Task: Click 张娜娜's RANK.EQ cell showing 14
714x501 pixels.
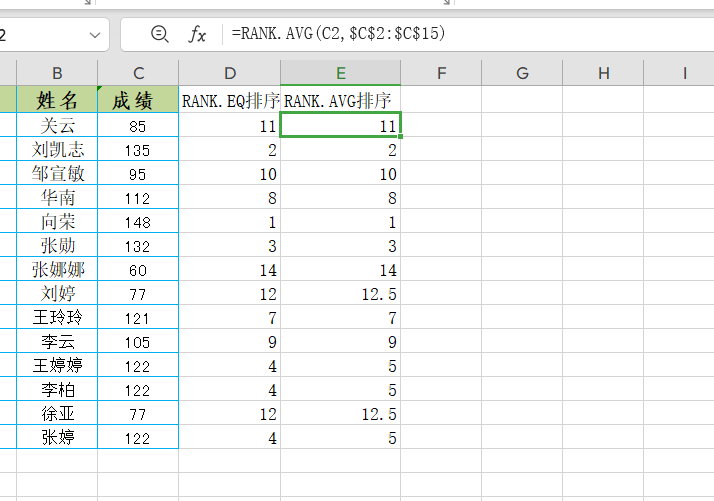Action: [x=230, y=269]
